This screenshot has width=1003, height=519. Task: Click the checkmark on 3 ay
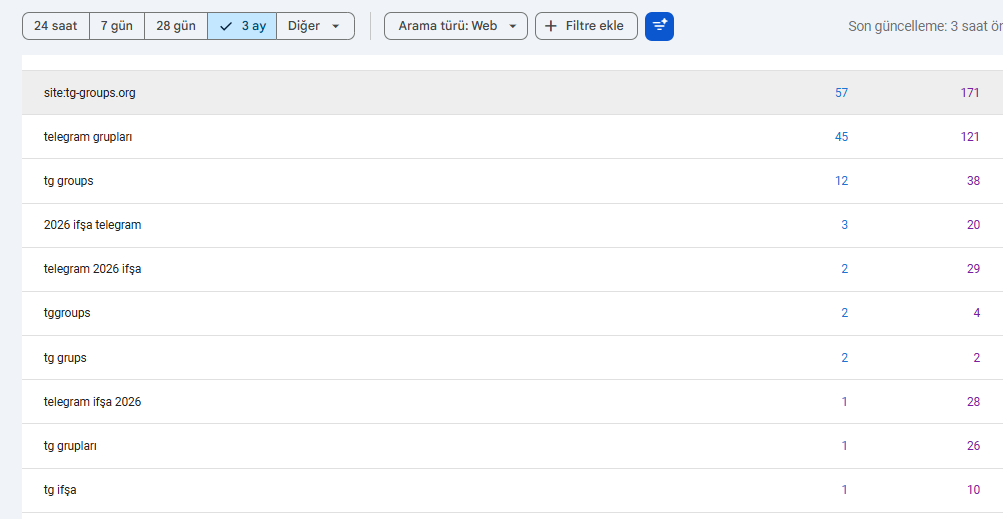225,26
